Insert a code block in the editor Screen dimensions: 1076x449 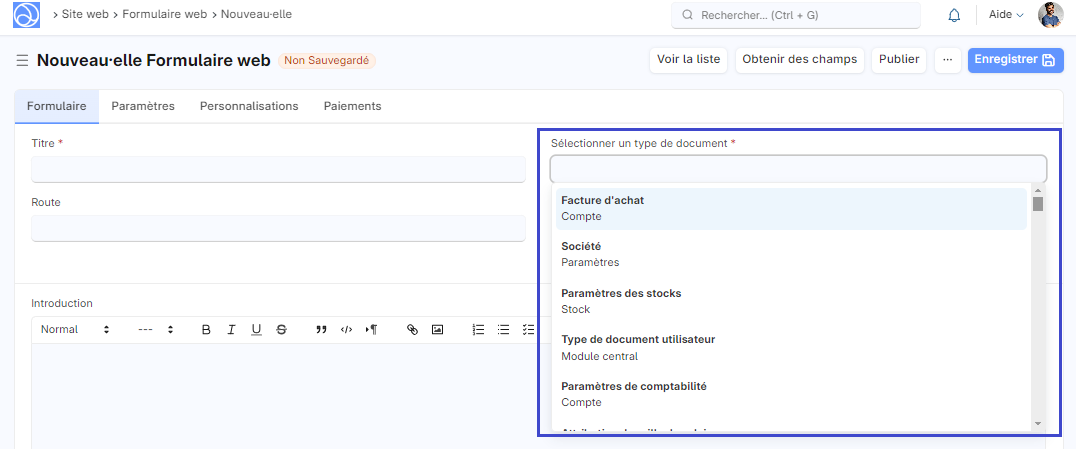[x=347, y=330]
